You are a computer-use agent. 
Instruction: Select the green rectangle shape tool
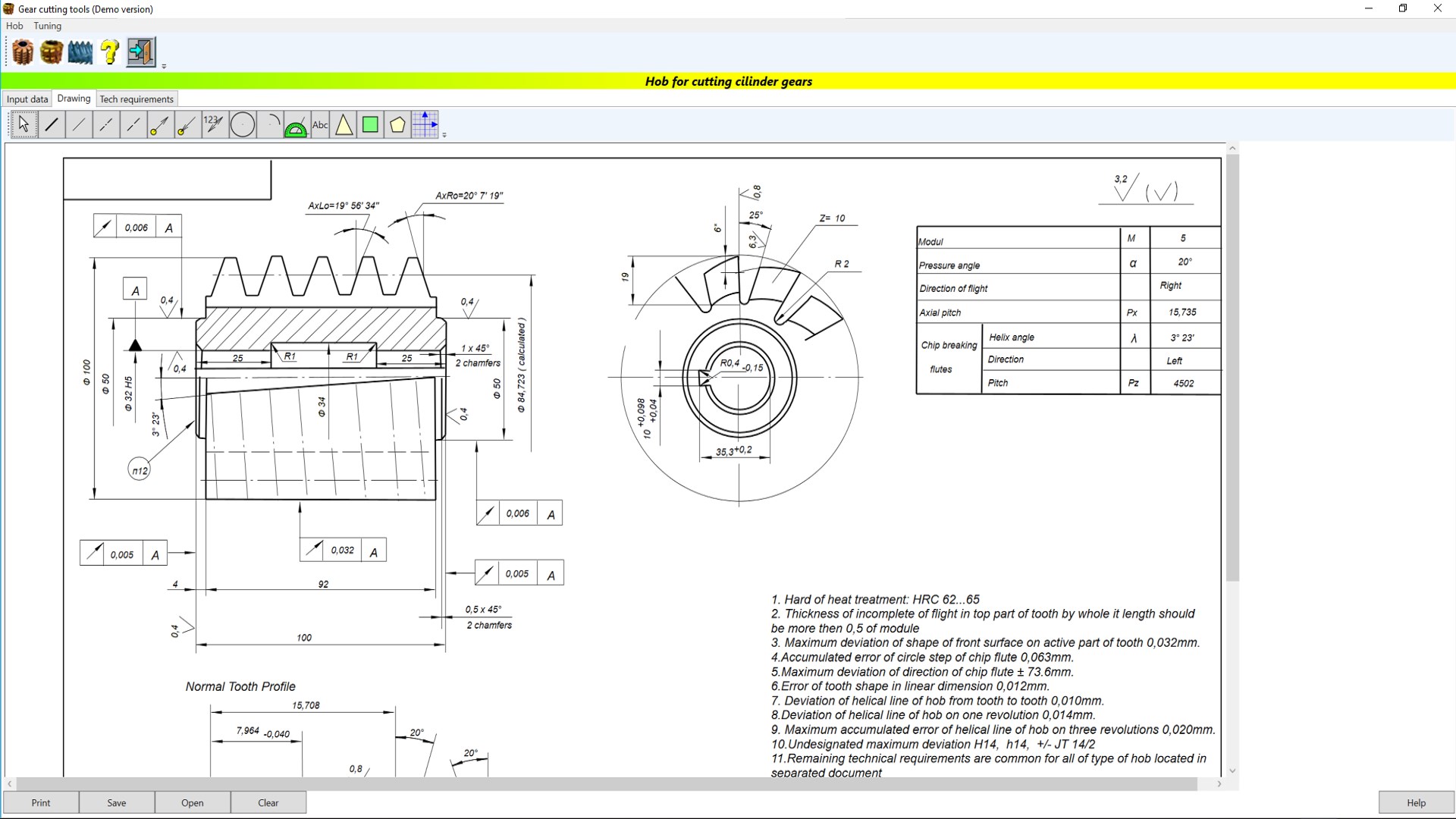370,124
